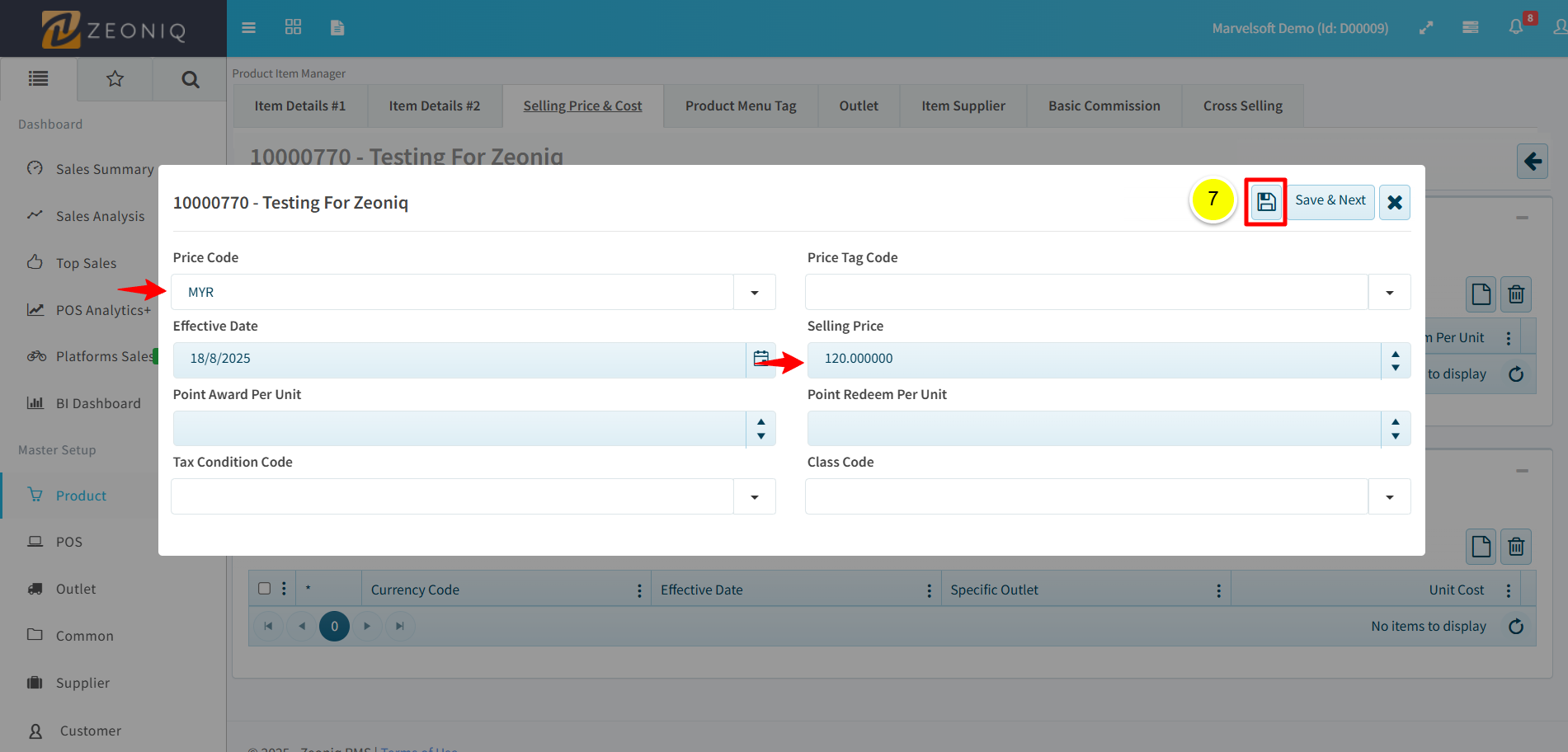
Task: Expand the Tax Condition Code dropdown
Action: [755, 497]
